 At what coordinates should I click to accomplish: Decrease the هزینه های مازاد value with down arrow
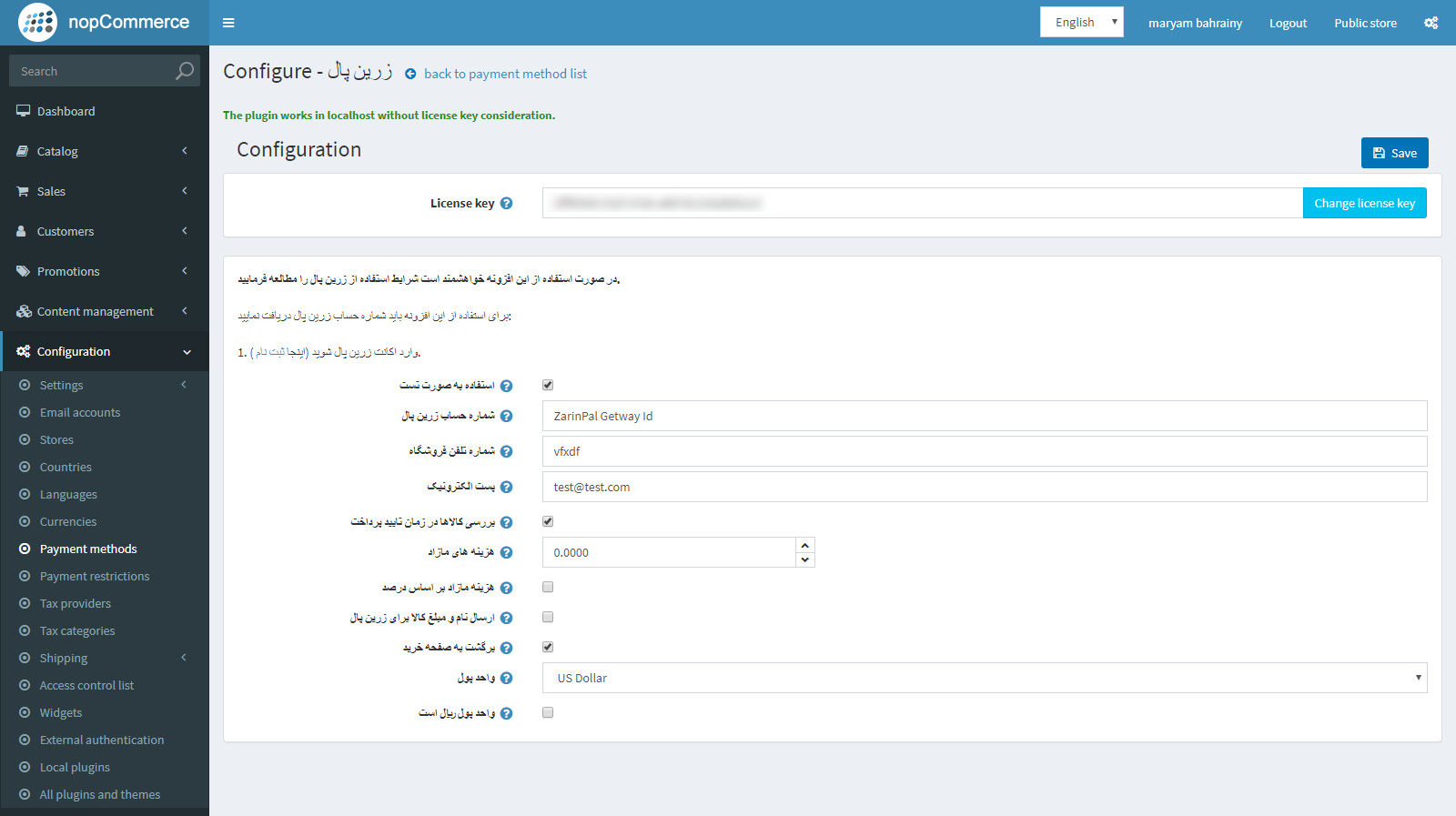(804, 559)
